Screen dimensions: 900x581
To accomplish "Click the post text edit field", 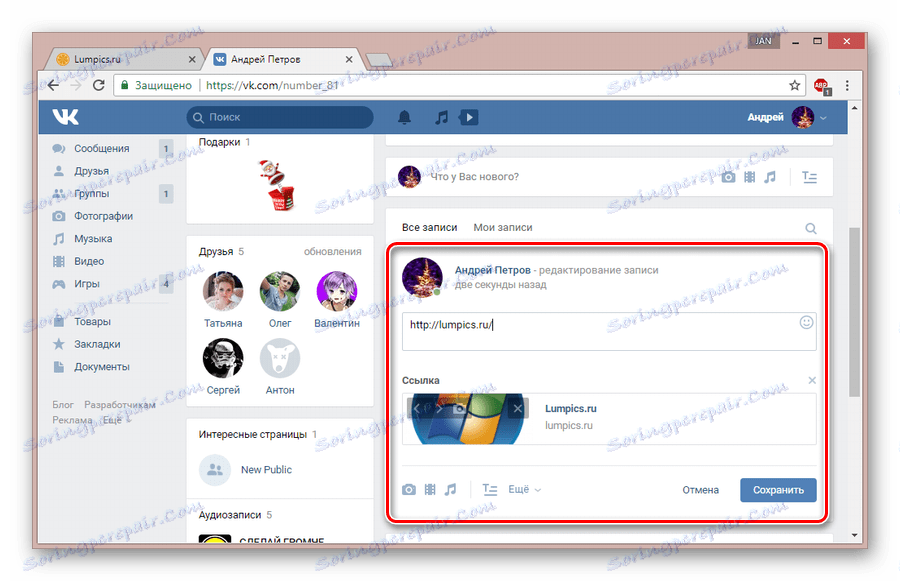I will (x=609, y=331).
